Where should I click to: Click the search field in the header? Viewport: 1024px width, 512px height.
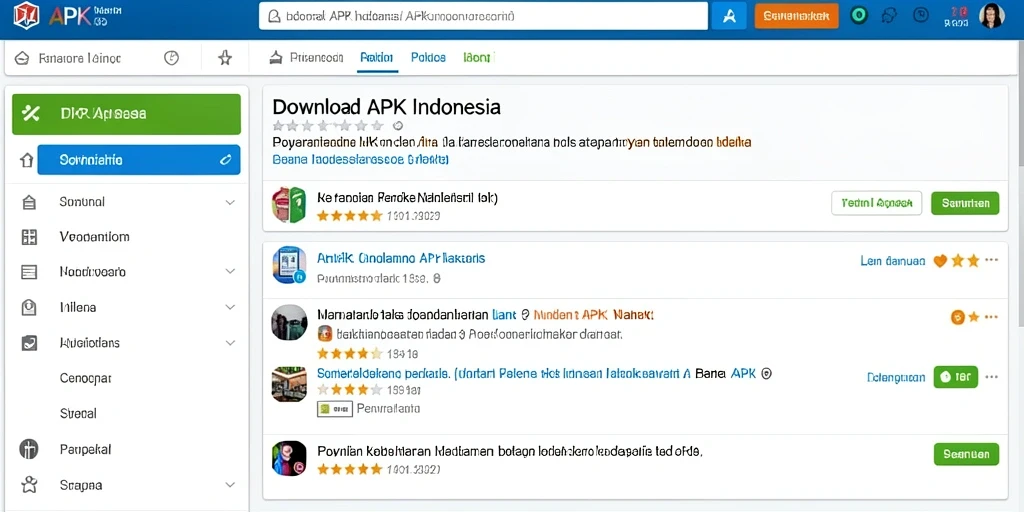coord(483,16)
